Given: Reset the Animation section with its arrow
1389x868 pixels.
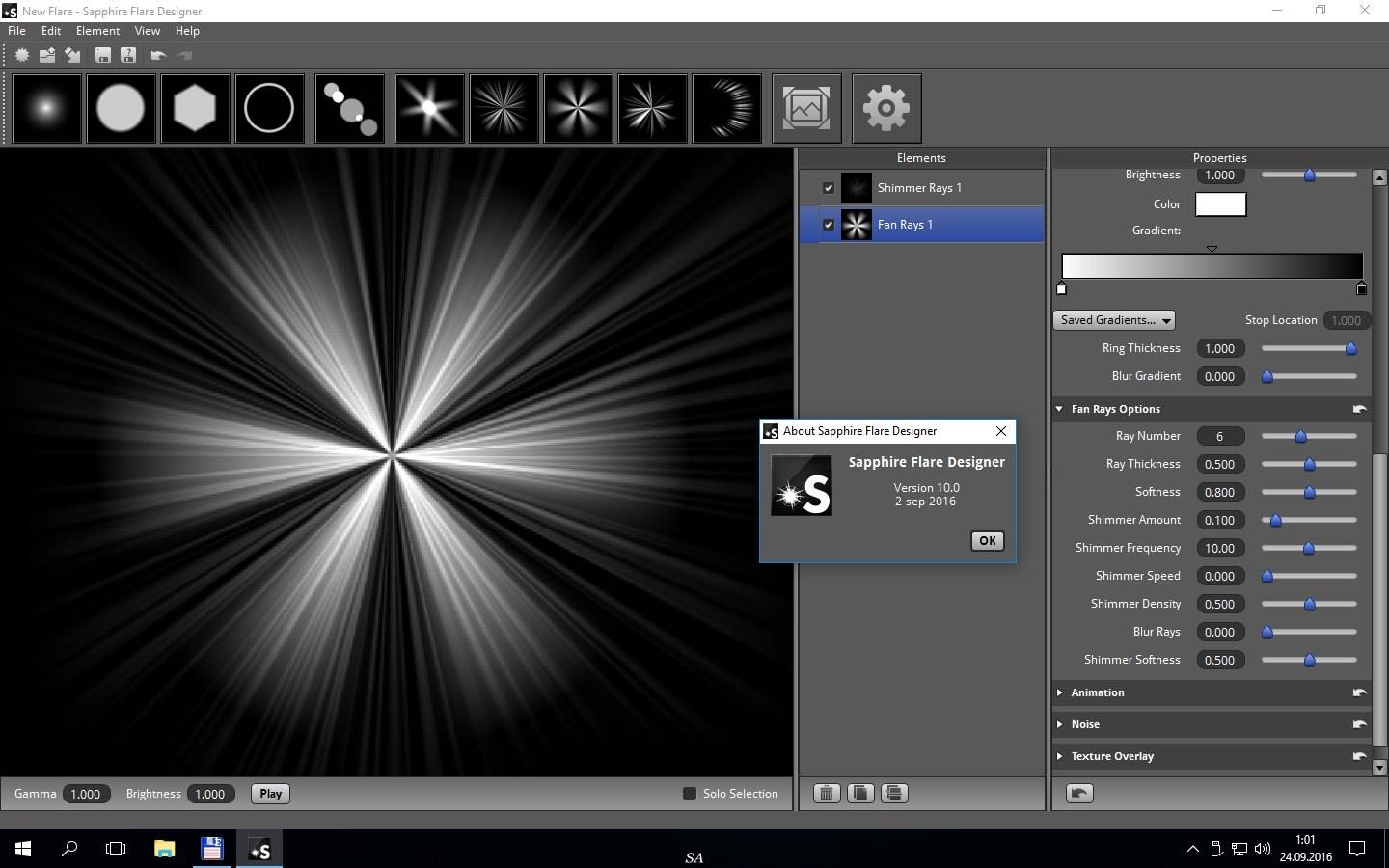Looking at the screenshot, I should [x=1359, y=692].
